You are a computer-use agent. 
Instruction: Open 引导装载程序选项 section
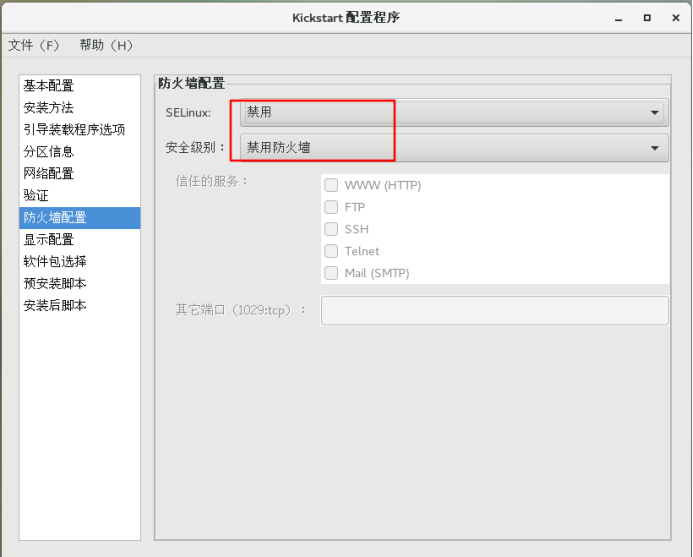[80, 130]
